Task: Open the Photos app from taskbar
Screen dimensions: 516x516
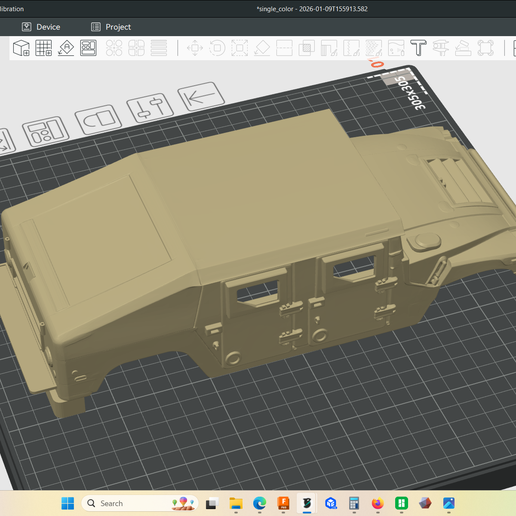Action: pyautogui.click(x=449, y=503)
